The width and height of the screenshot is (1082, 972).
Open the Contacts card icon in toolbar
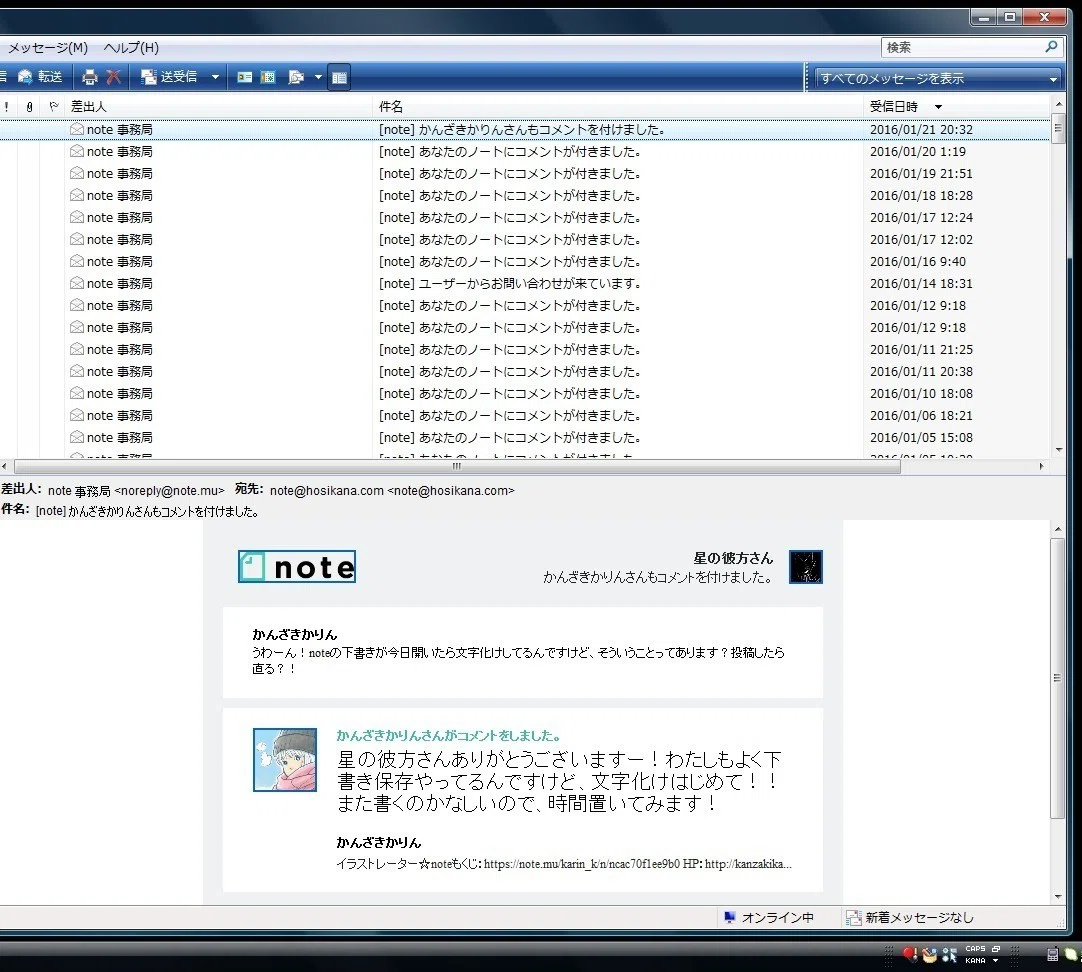point(245,77)
